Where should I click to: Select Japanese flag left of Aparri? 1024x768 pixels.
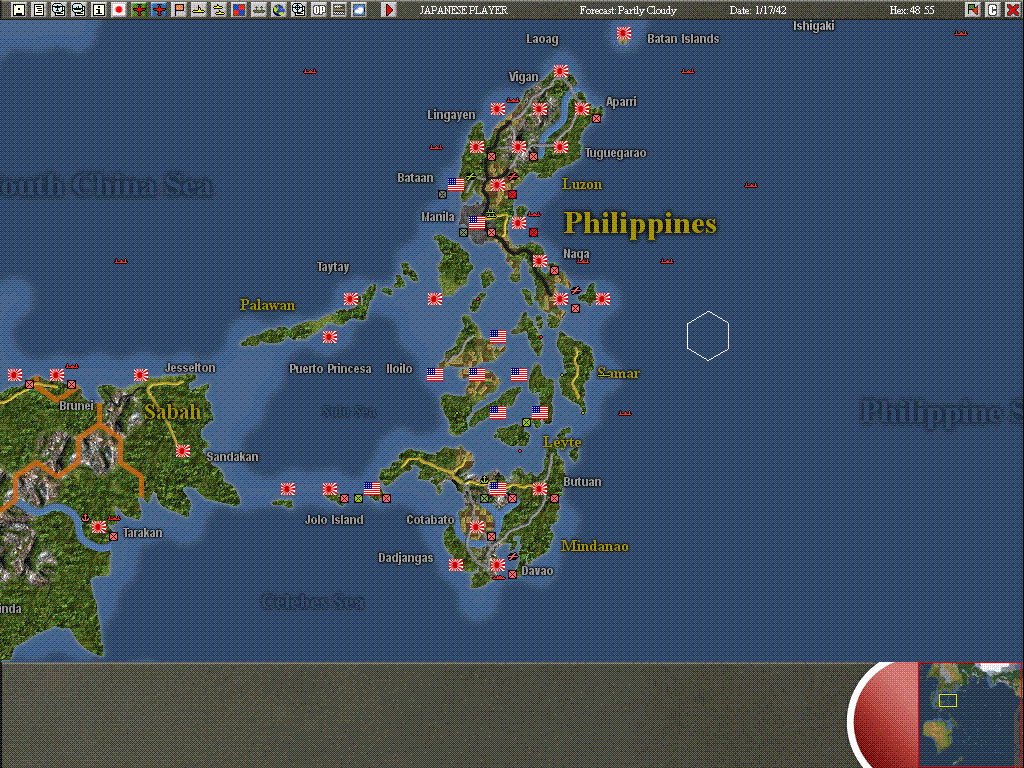(582, 108)
